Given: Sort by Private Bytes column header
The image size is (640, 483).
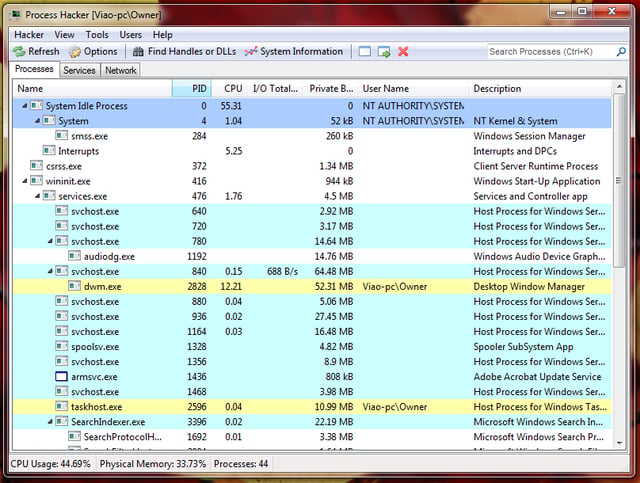Looking at the screenshot, I should pyautogui.click(x=331, y=89).
